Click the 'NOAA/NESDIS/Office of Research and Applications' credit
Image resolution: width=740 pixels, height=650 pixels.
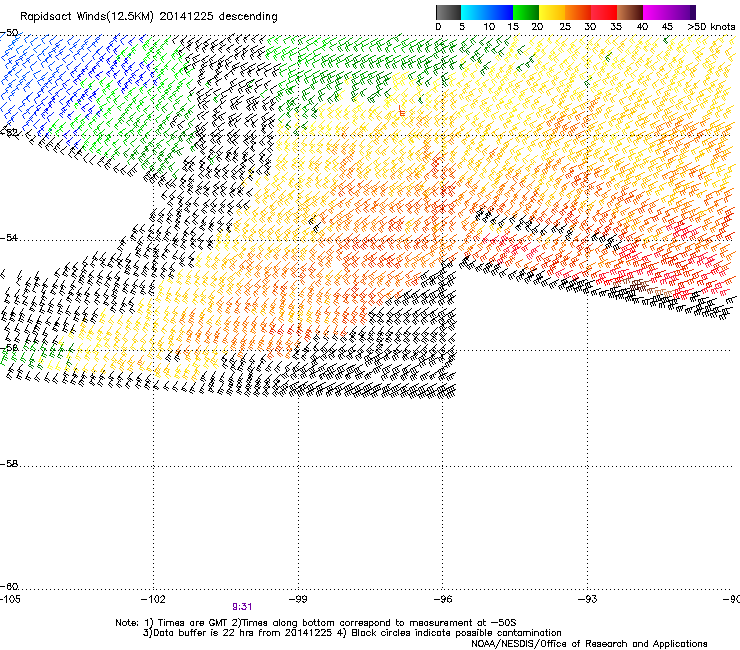[589, 644]
